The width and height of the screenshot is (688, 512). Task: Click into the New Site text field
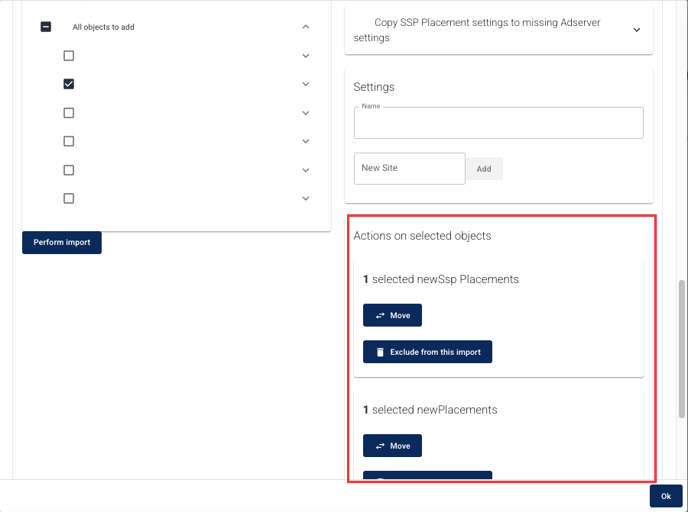(409, 169)
